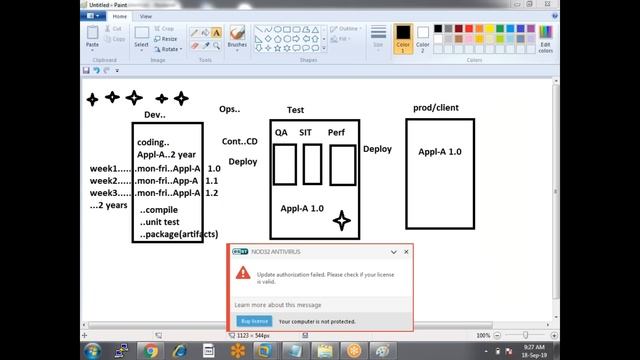Click the zoom in plus button
Screen dimensions: 640x360
point(554,336)
